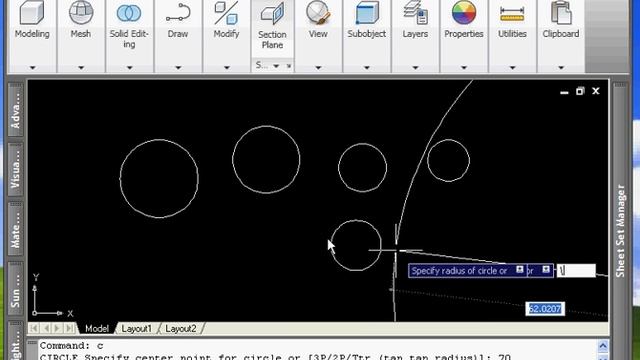Expand the Solid Editing dropdown arrow
The image size is (640, 360).
[129, 67]
